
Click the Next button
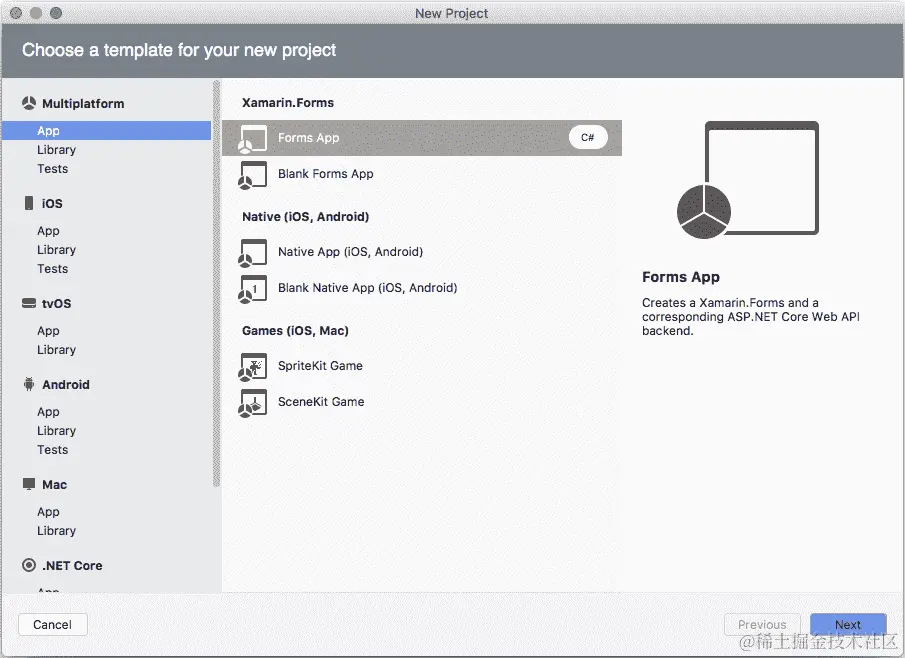tap(848, 625)
